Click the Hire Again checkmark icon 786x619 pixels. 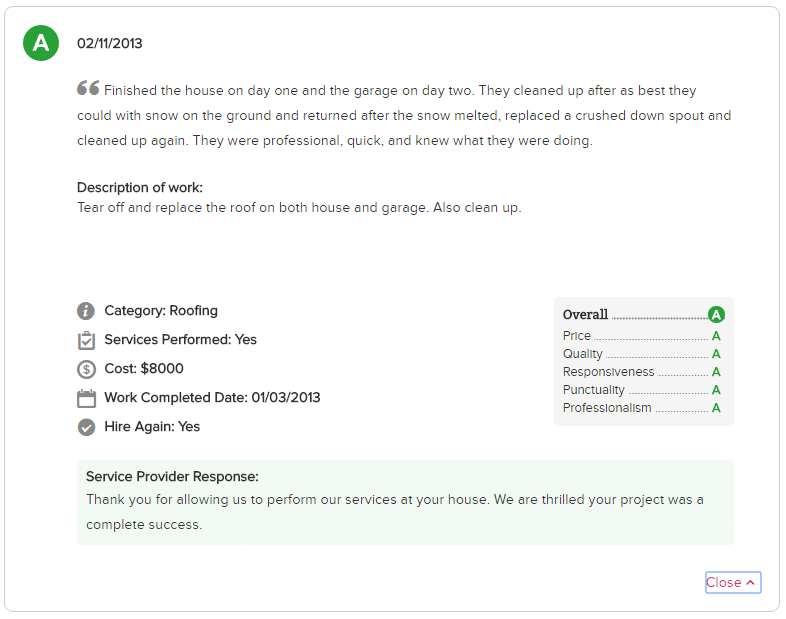tap(86, 428)
